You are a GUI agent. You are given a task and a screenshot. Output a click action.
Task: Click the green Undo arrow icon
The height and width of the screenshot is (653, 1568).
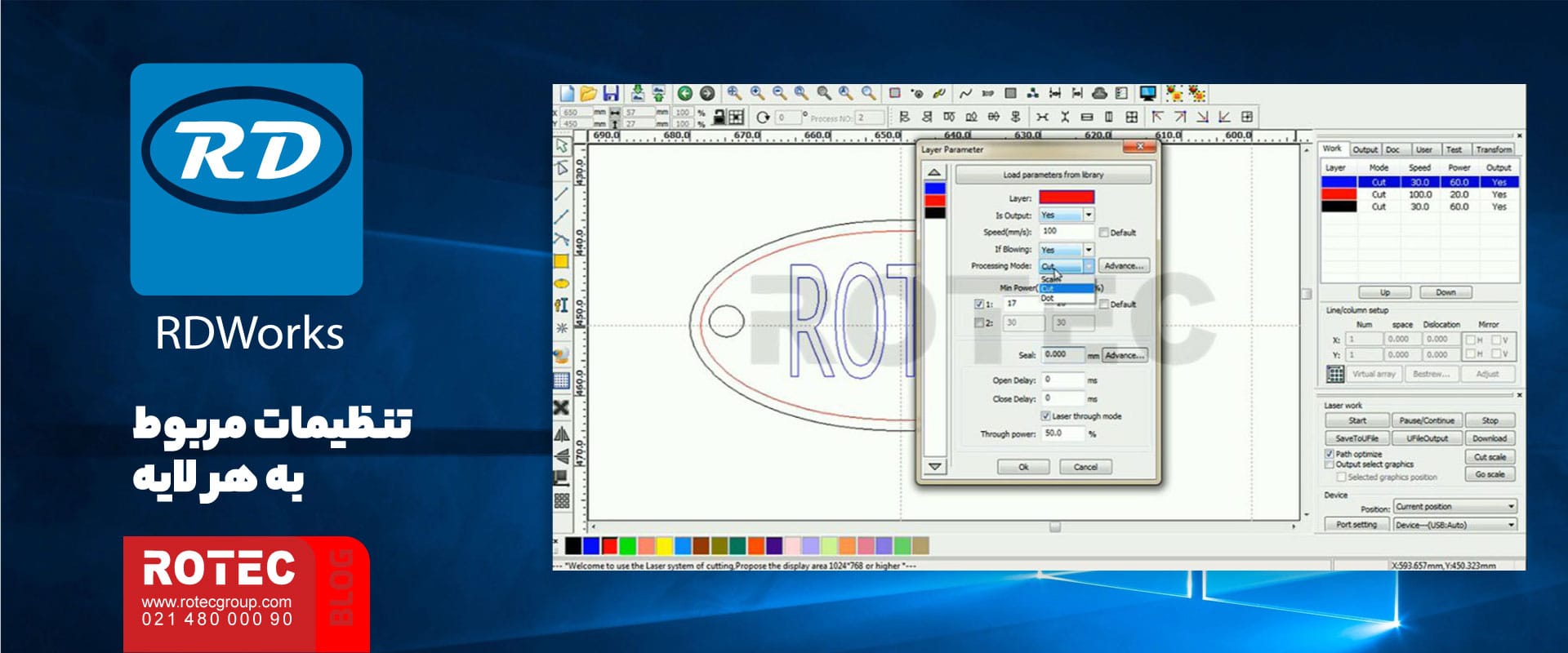tap(684, 94)
